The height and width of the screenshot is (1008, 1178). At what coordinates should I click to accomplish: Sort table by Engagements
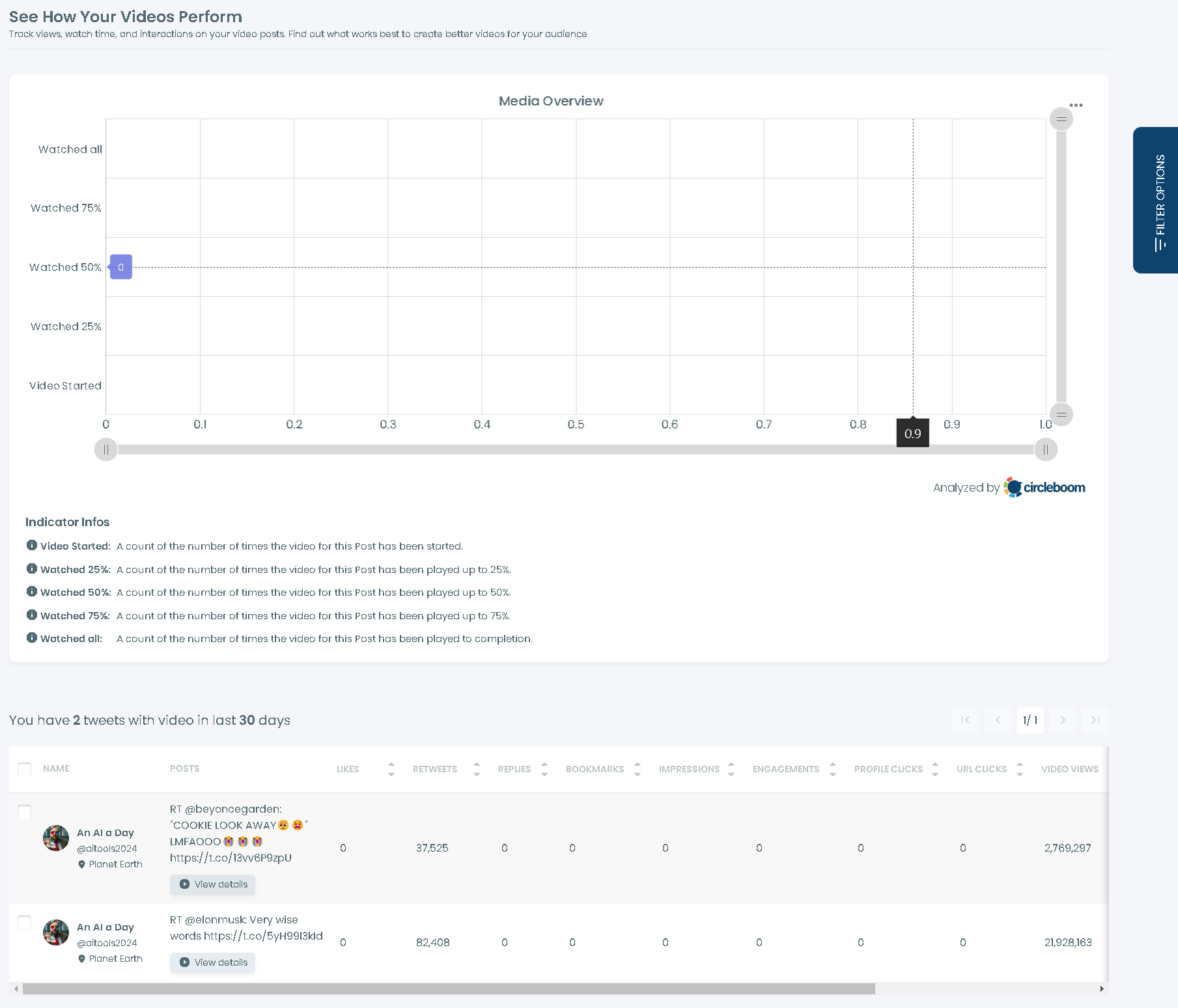point(833,769)
